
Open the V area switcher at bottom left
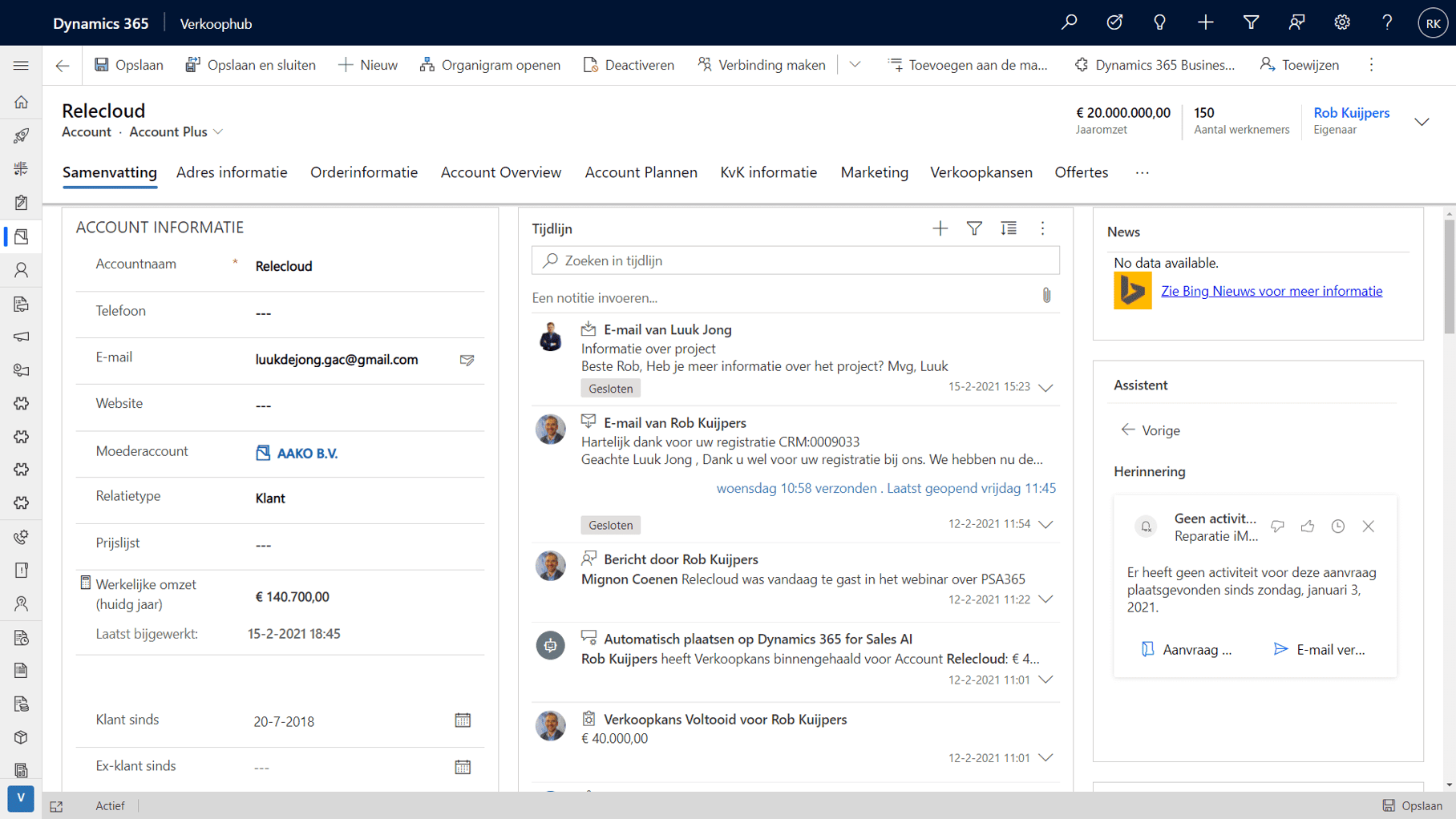tap(21, 799)
